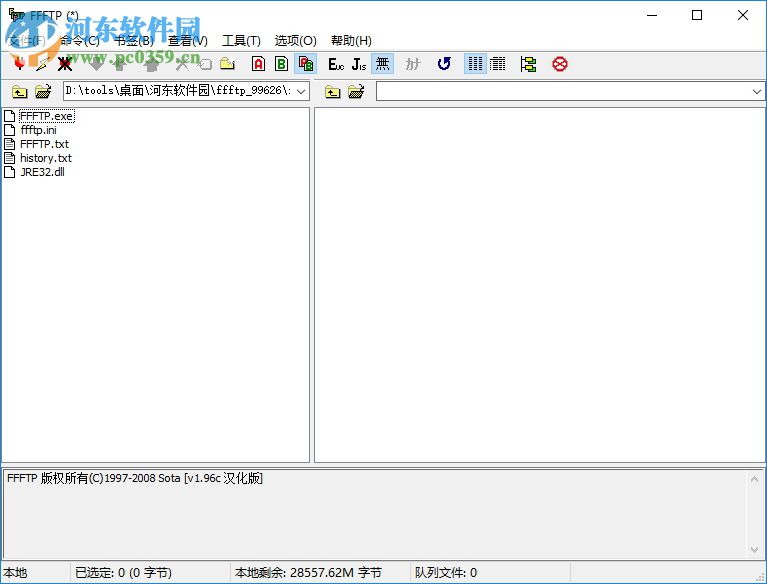This screenshot has width=767, height=584.
Task: Select FFFTP.exe in local file list
Action: (x=46, y=116)
